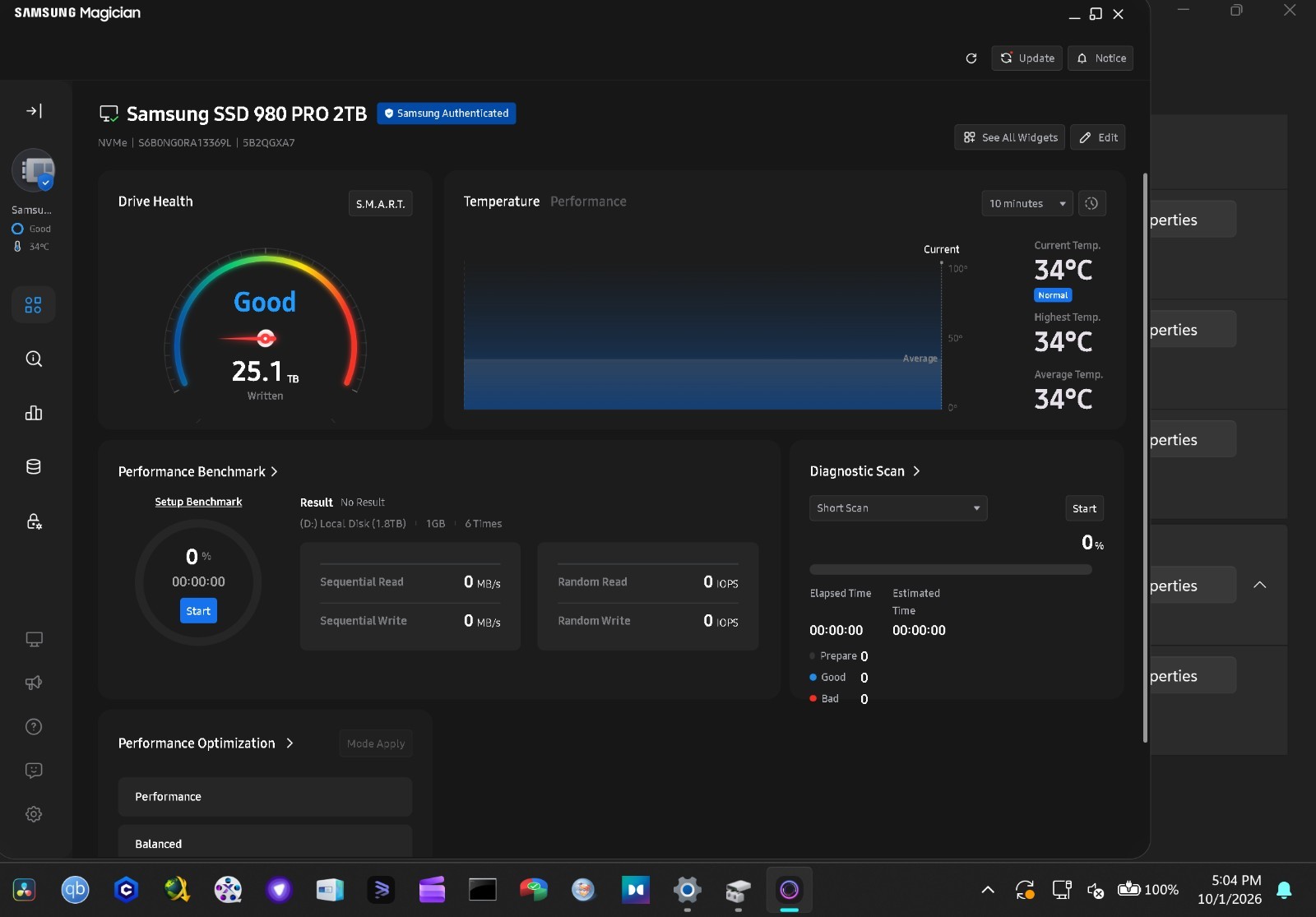Open the Drive Dashboard grid icon

point(34,305)
